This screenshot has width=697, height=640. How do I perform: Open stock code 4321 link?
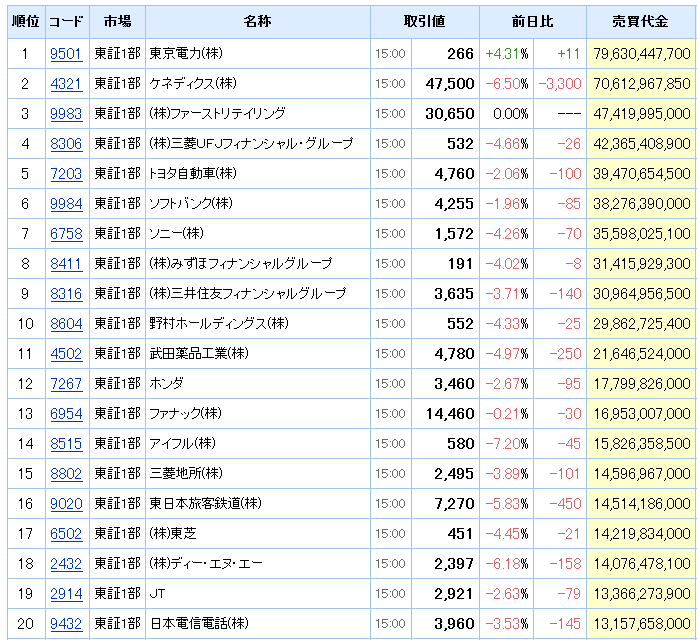[66, 84]
